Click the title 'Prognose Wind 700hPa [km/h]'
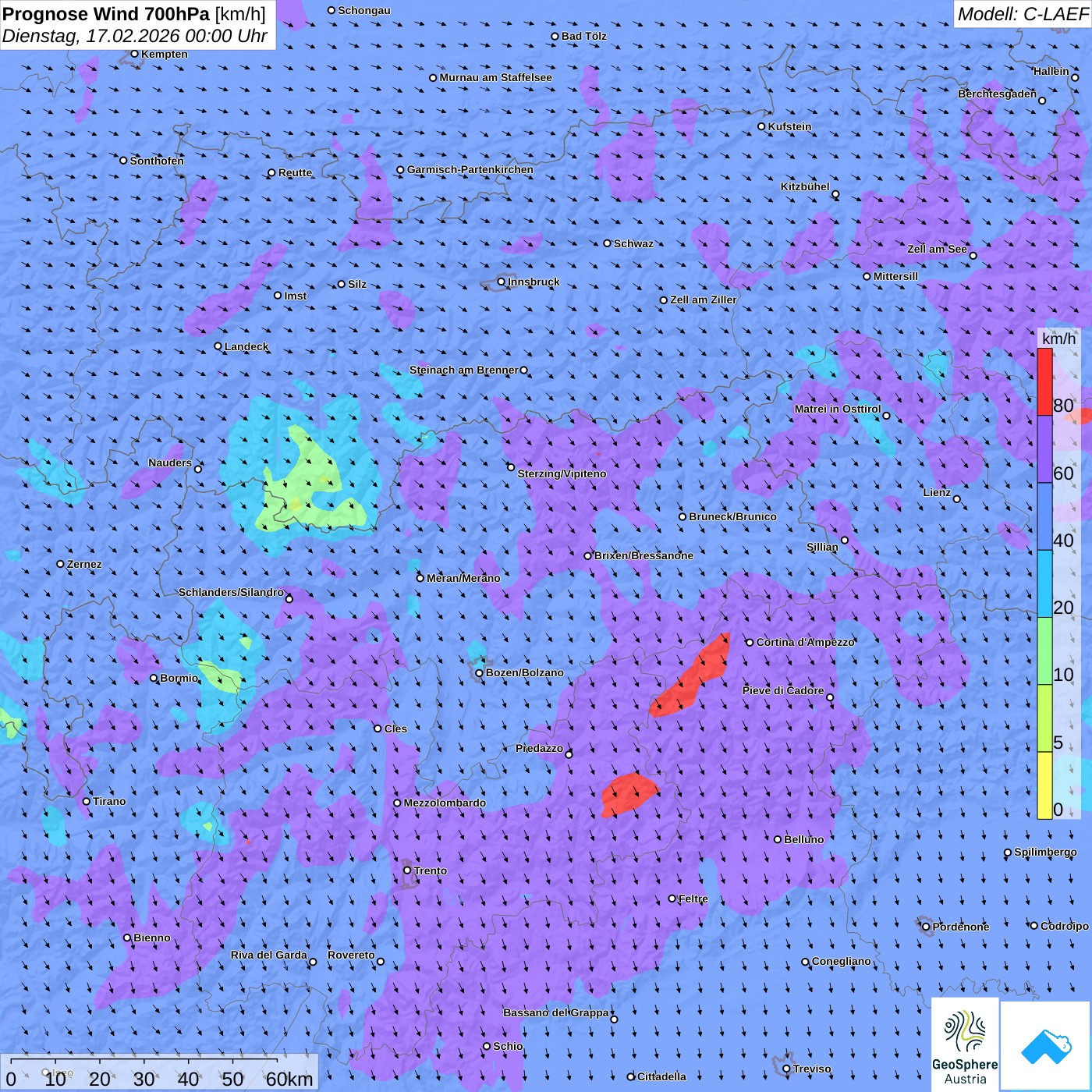Image resolution: width=1092 pixels, height=1092 pixels. [134, 14]
